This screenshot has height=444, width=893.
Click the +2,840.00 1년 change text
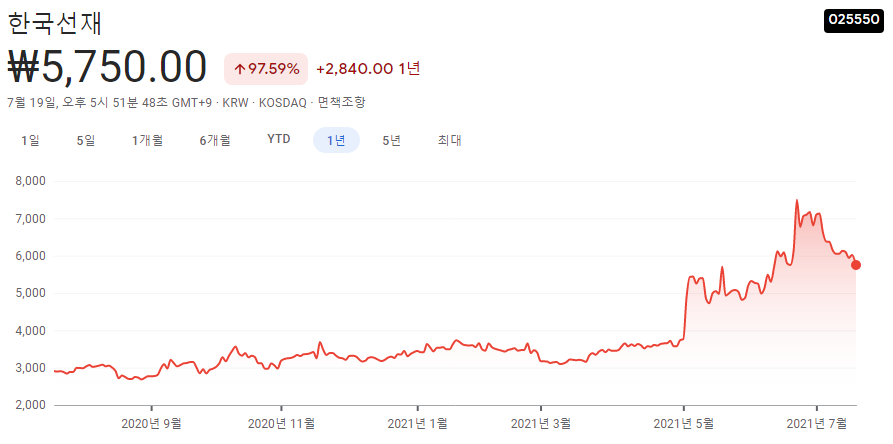(368, 69)
